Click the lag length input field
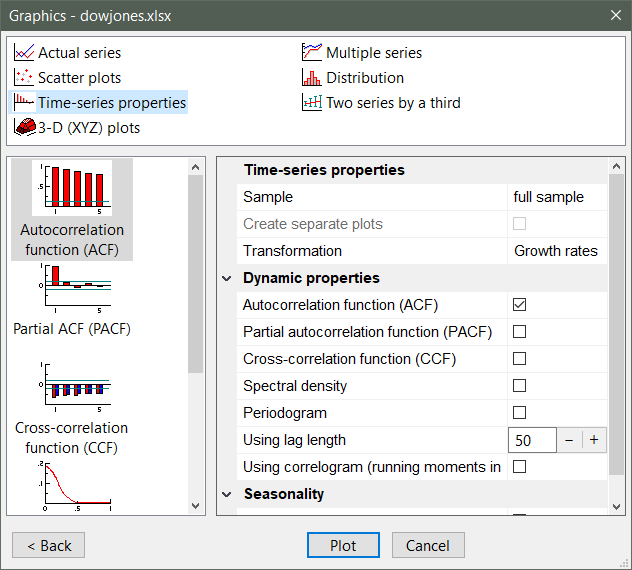Screen dimensions: 632x570 click(x=532, y=440)
